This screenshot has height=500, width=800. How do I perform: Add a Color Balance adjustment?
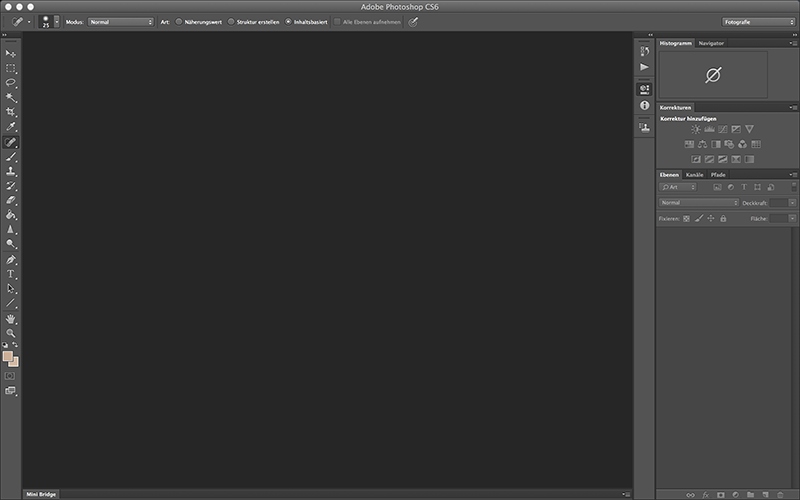tap(703, 144)
